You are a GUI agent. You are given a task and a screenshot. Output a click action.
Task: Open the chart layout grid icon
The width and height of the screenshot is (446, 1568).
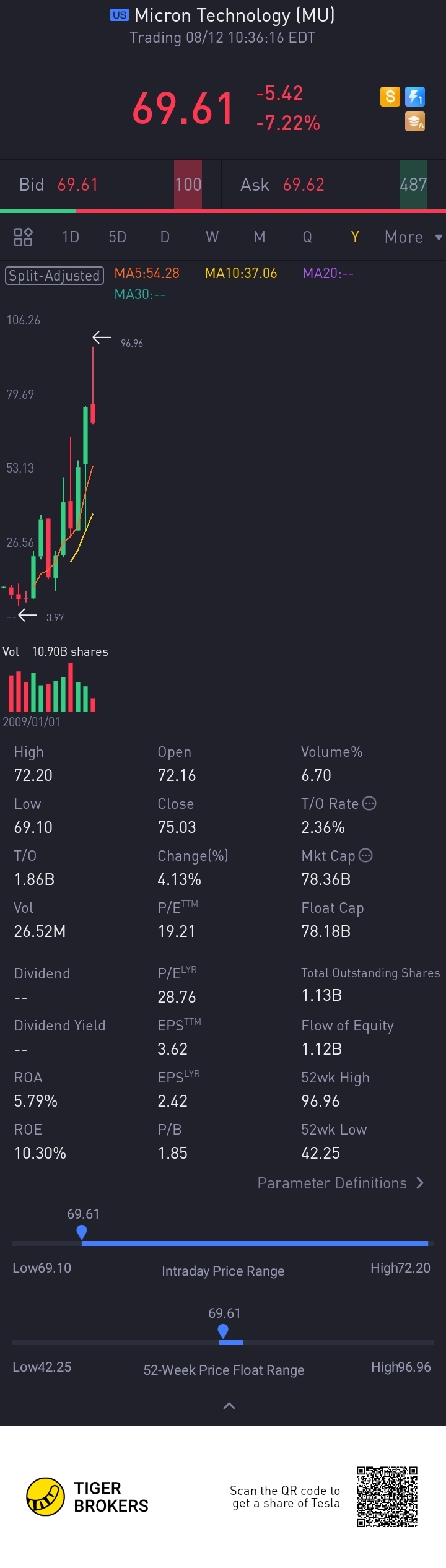(23, 237)
